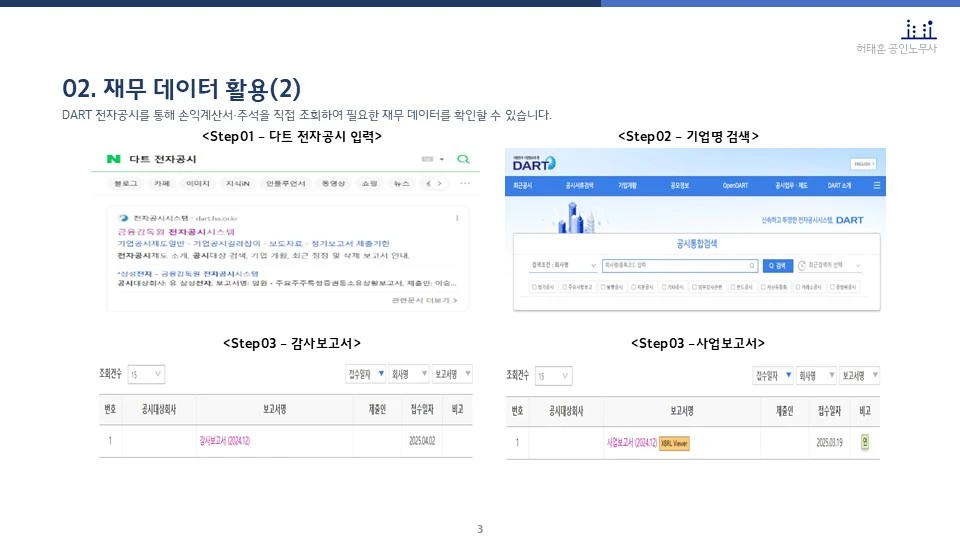Select the 이미지 tab in Naver results

(198, 183)
